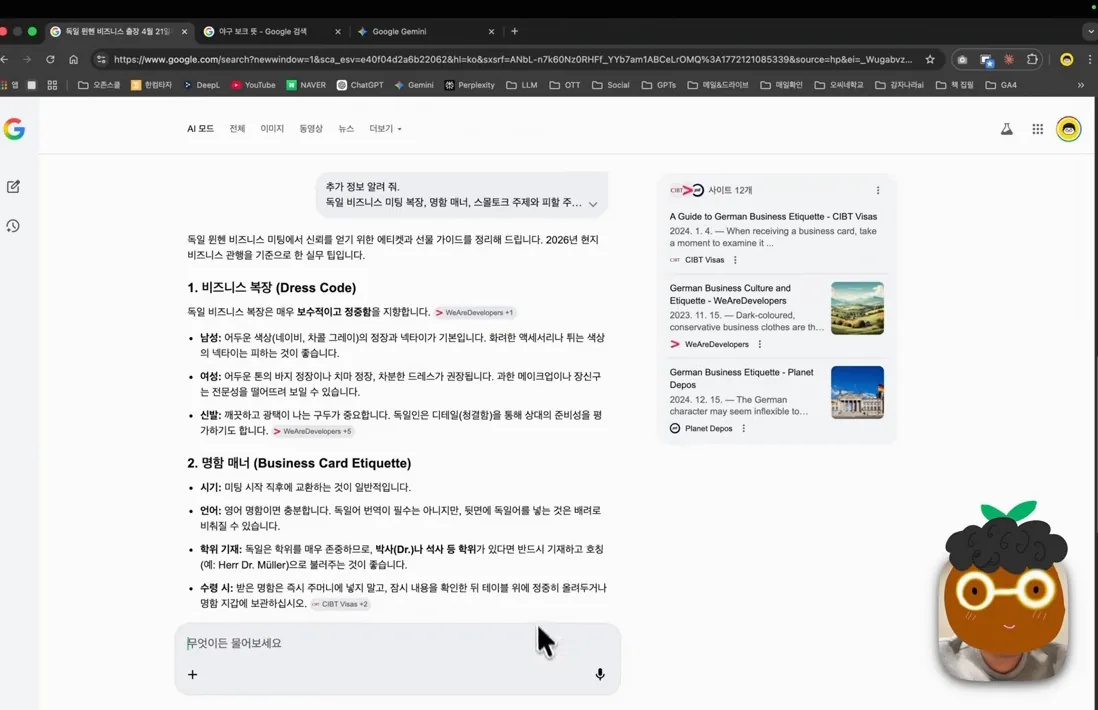
Task: Open options for CIBT Visas source
Action: 735,260
